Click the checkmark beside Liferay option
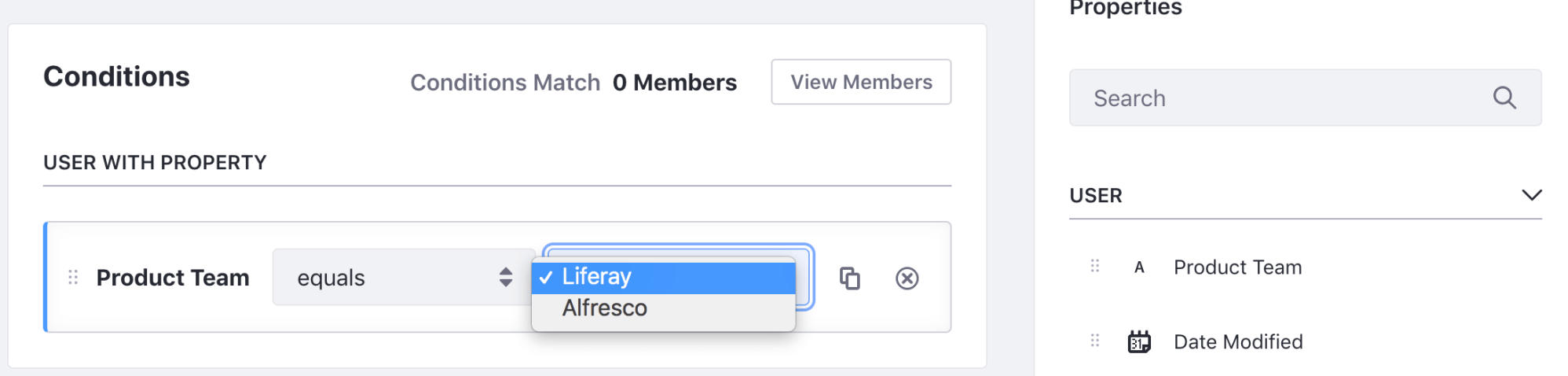 pyautogui.click(x=546, y=277)
